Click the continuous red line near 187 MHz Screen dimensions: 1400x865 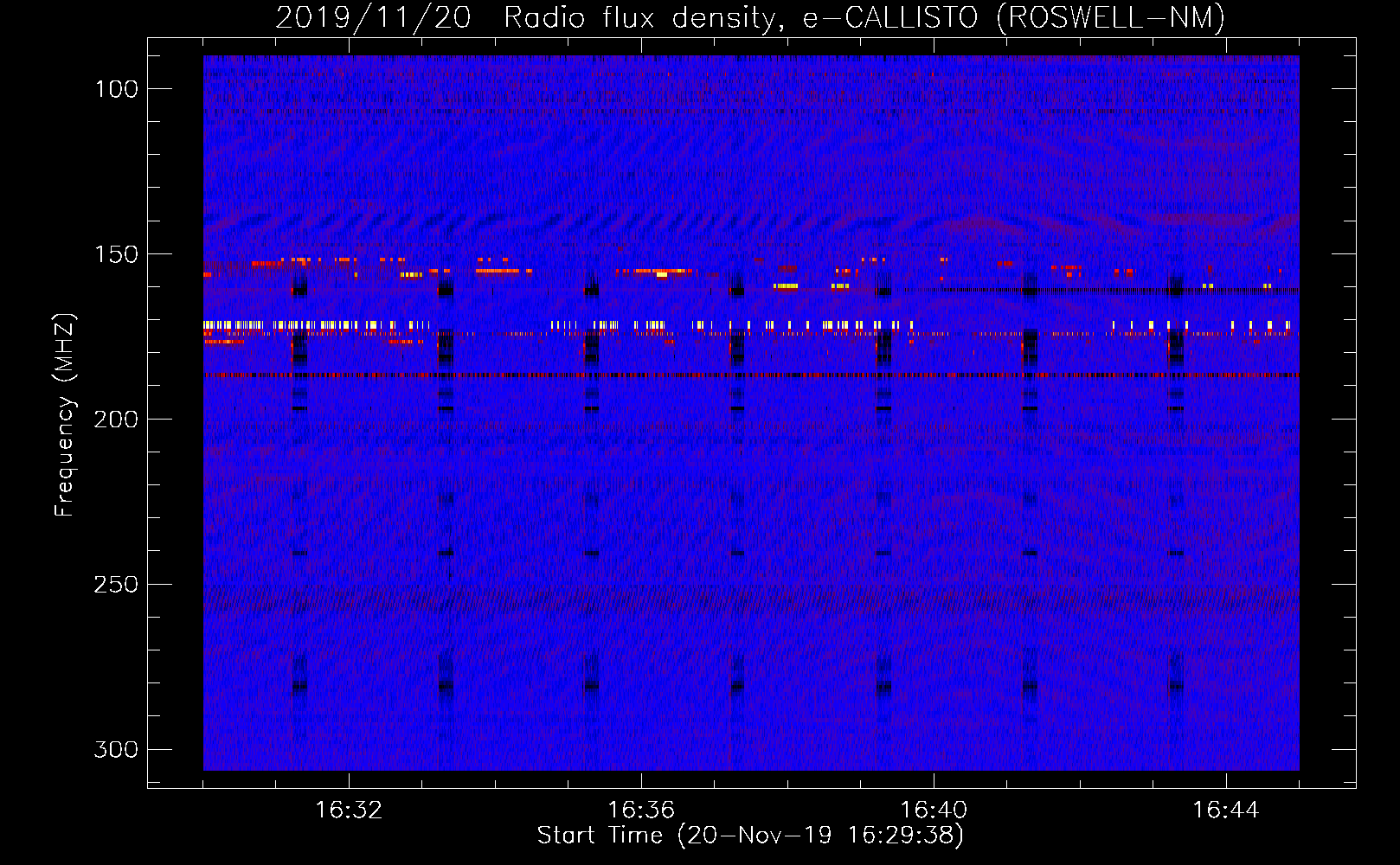(x=751, y=375)
